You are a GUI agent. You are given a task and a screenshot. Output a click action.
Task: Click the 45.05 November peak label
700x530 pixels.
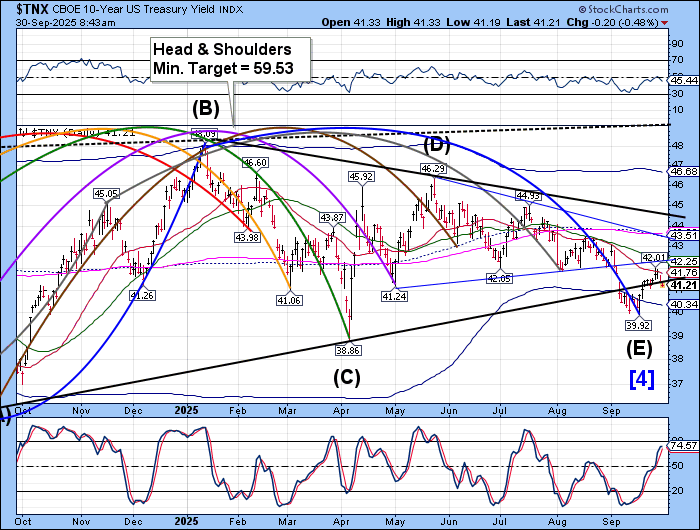pos(106,193)
